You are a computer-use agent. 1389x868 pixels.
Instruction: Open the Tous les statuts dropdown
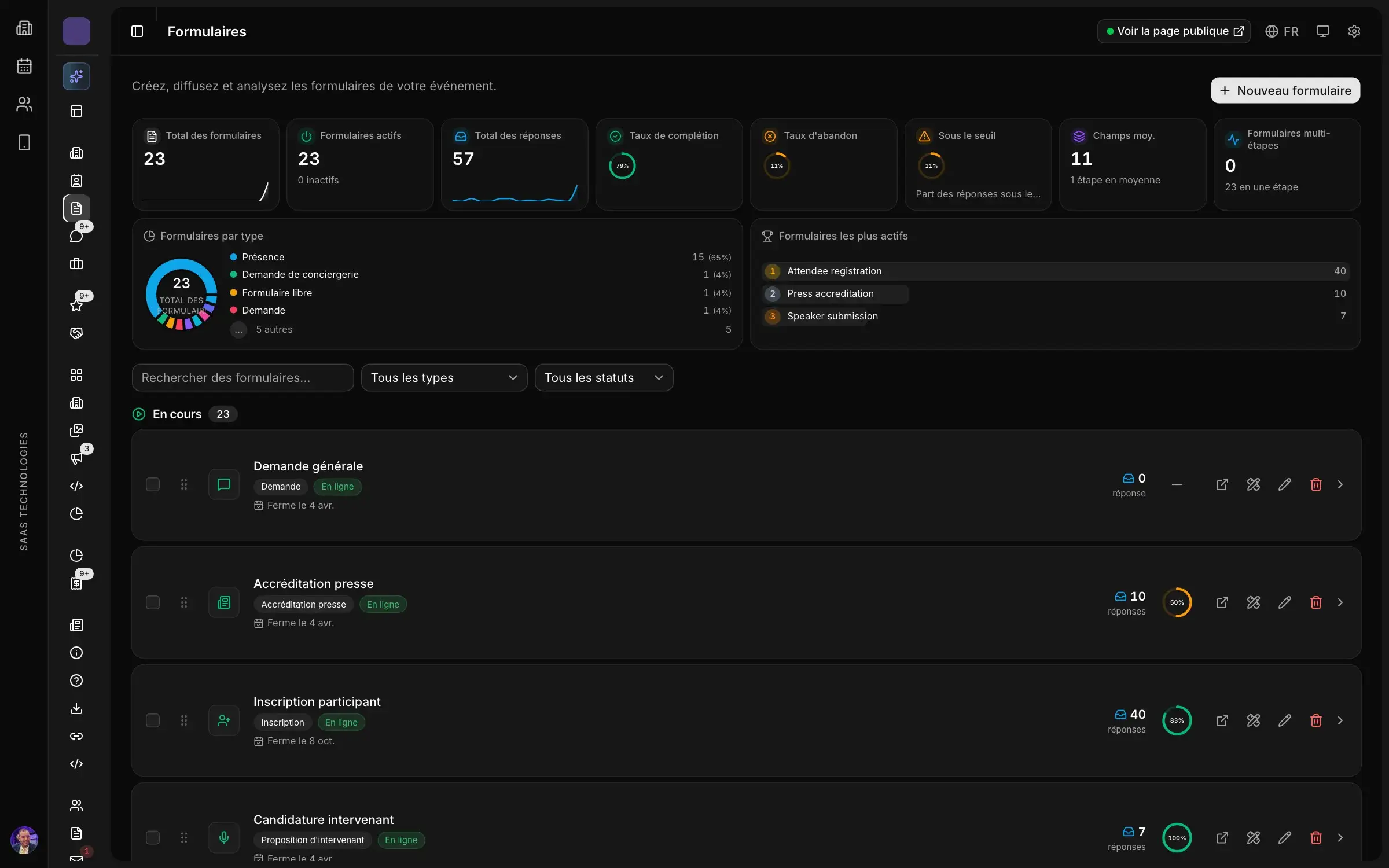[x=604, y=377]
